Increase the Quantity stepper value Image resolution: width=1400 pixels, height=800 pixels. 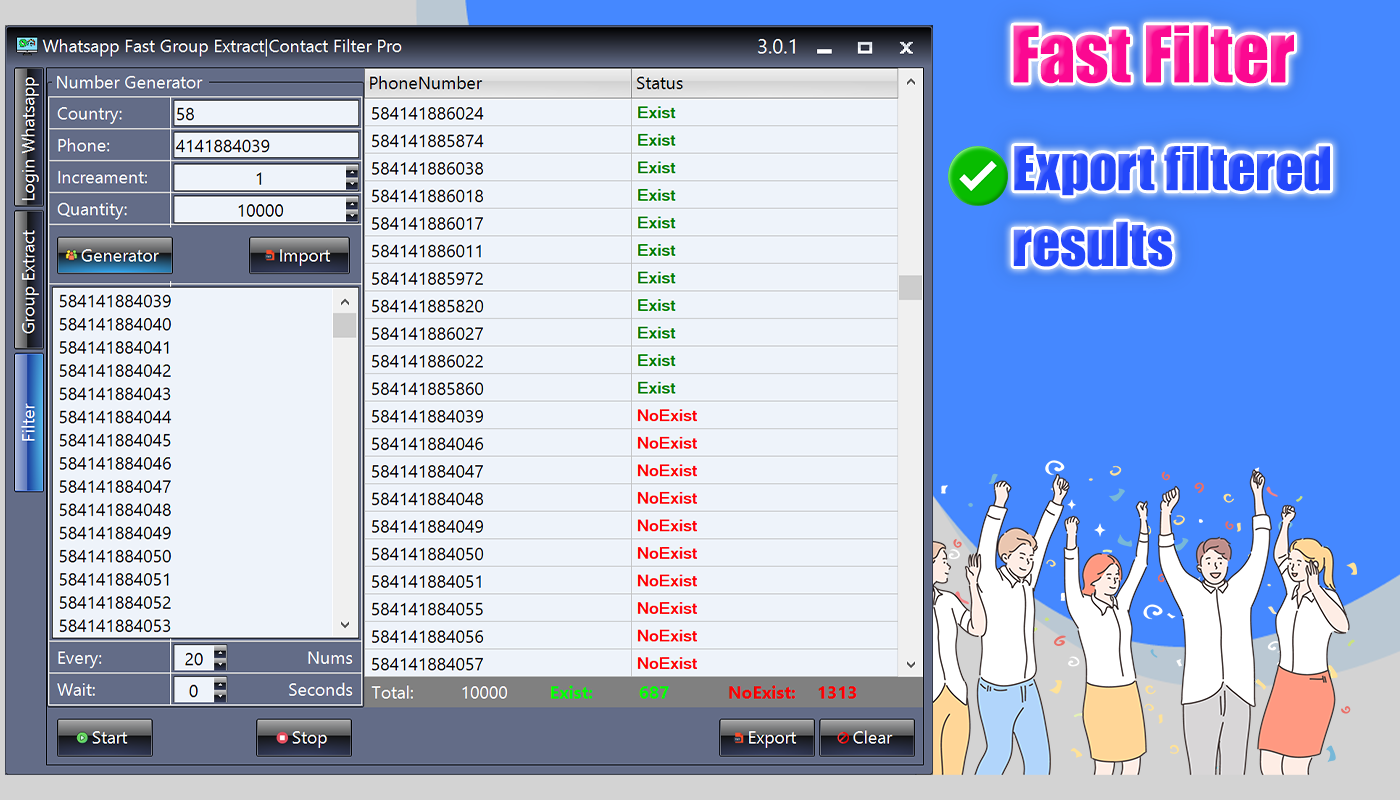[352, 204]
